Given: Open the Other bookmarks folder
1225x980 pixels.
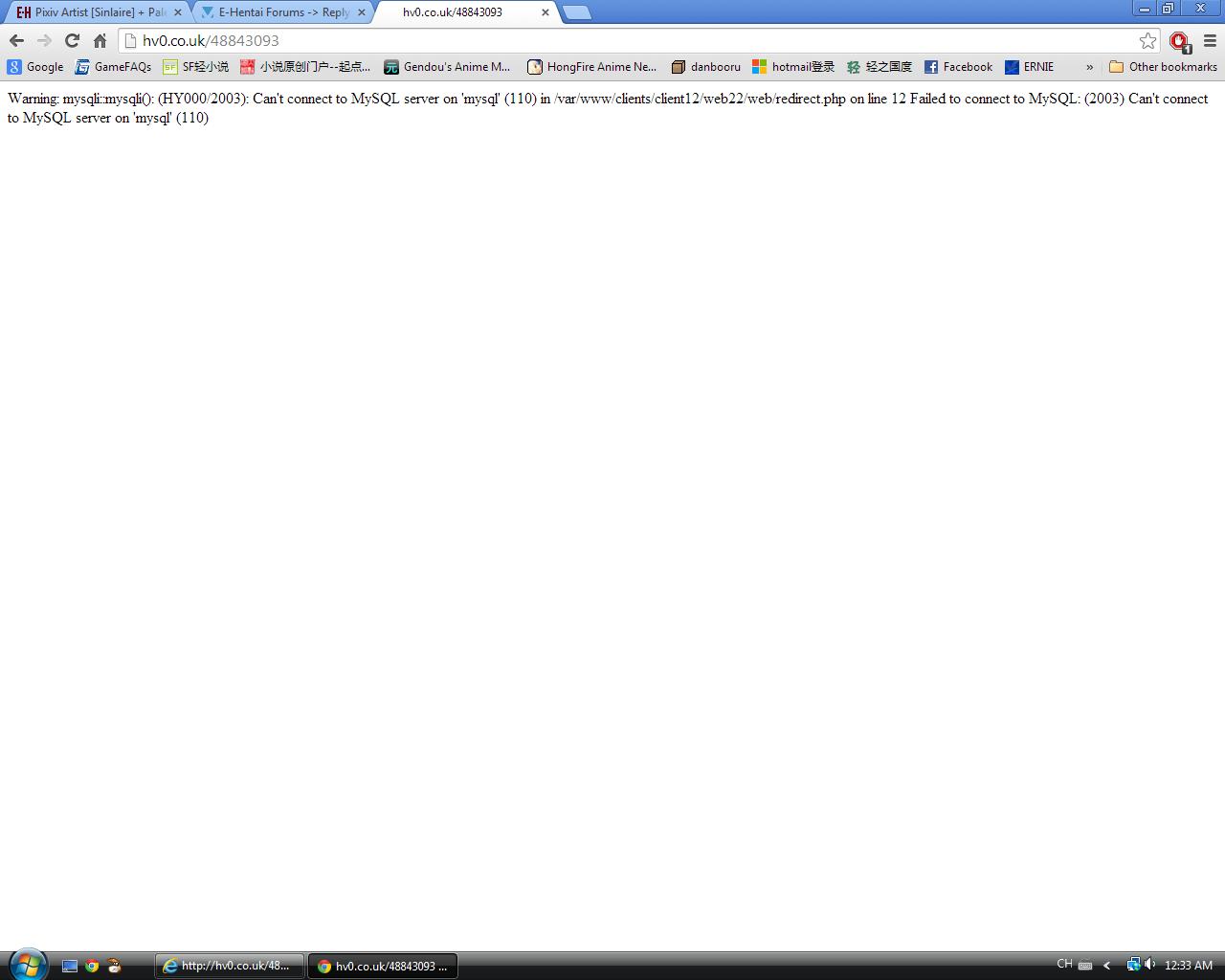Looking at the screenshot, I should (1163, 67).
